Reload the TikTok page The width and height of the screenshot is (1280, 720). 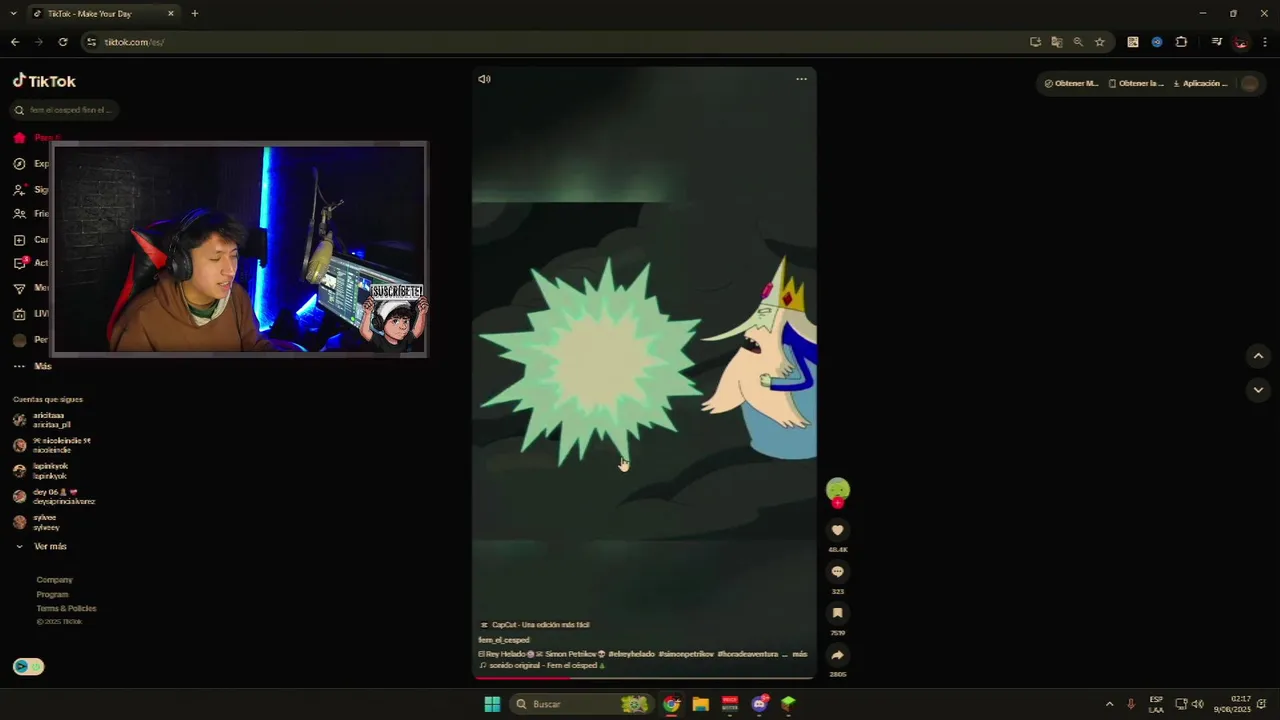point(63,42)
